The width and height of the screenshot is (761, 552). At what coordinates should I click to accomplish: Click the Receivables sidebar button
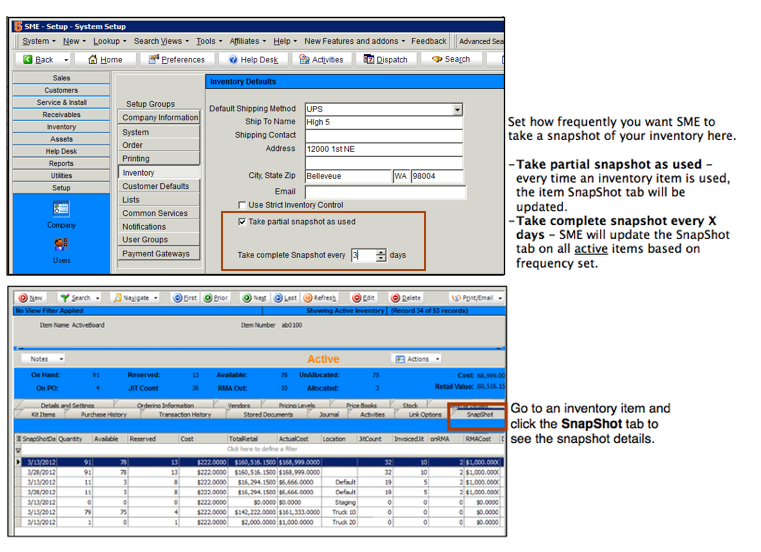click(61, 115)
